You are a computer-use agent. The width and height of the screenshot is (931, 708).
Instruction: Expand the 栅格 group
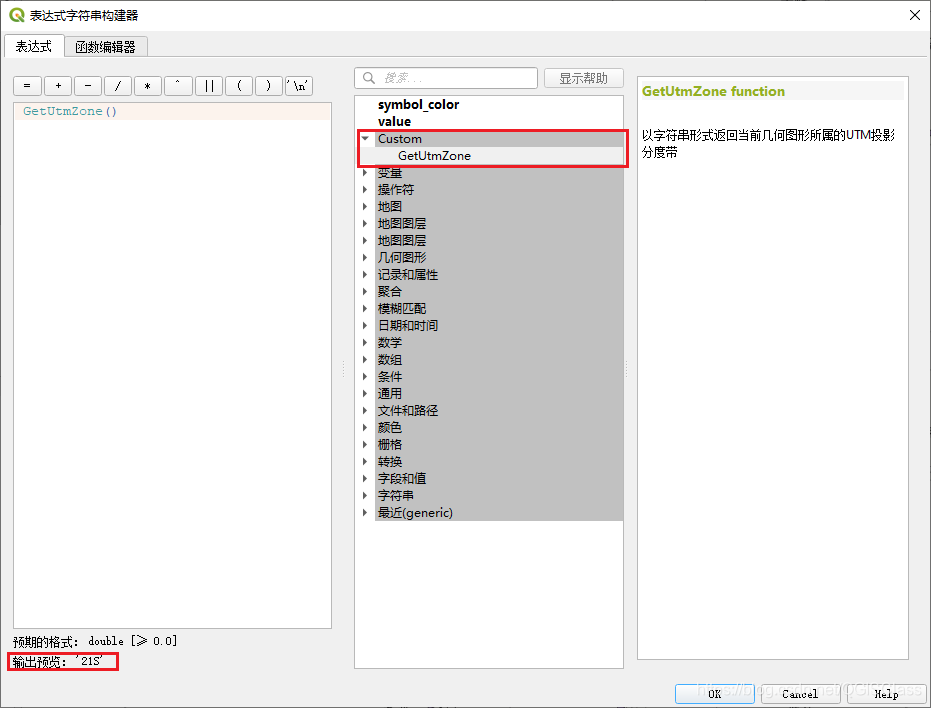point(365,444)
